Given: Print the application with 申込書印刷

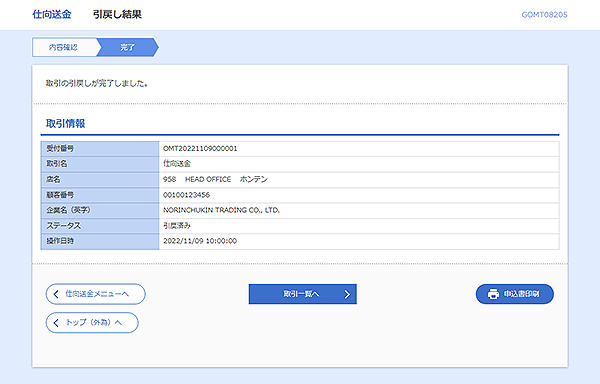Looking at the screenshot, I should click(515, 294).
